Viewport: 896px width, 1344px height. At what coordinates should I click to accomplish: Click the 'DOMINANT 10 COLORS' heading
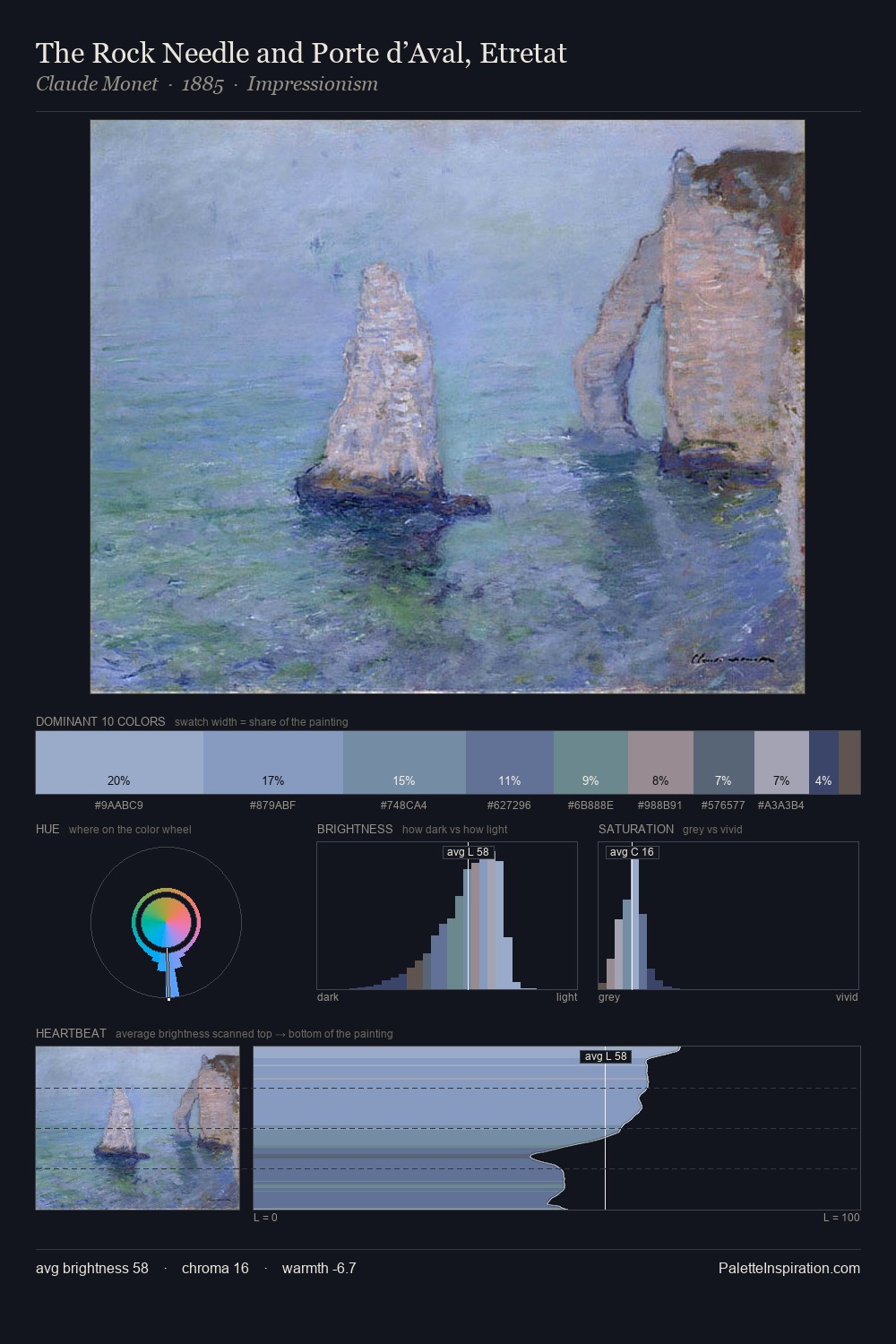(100, 721)
